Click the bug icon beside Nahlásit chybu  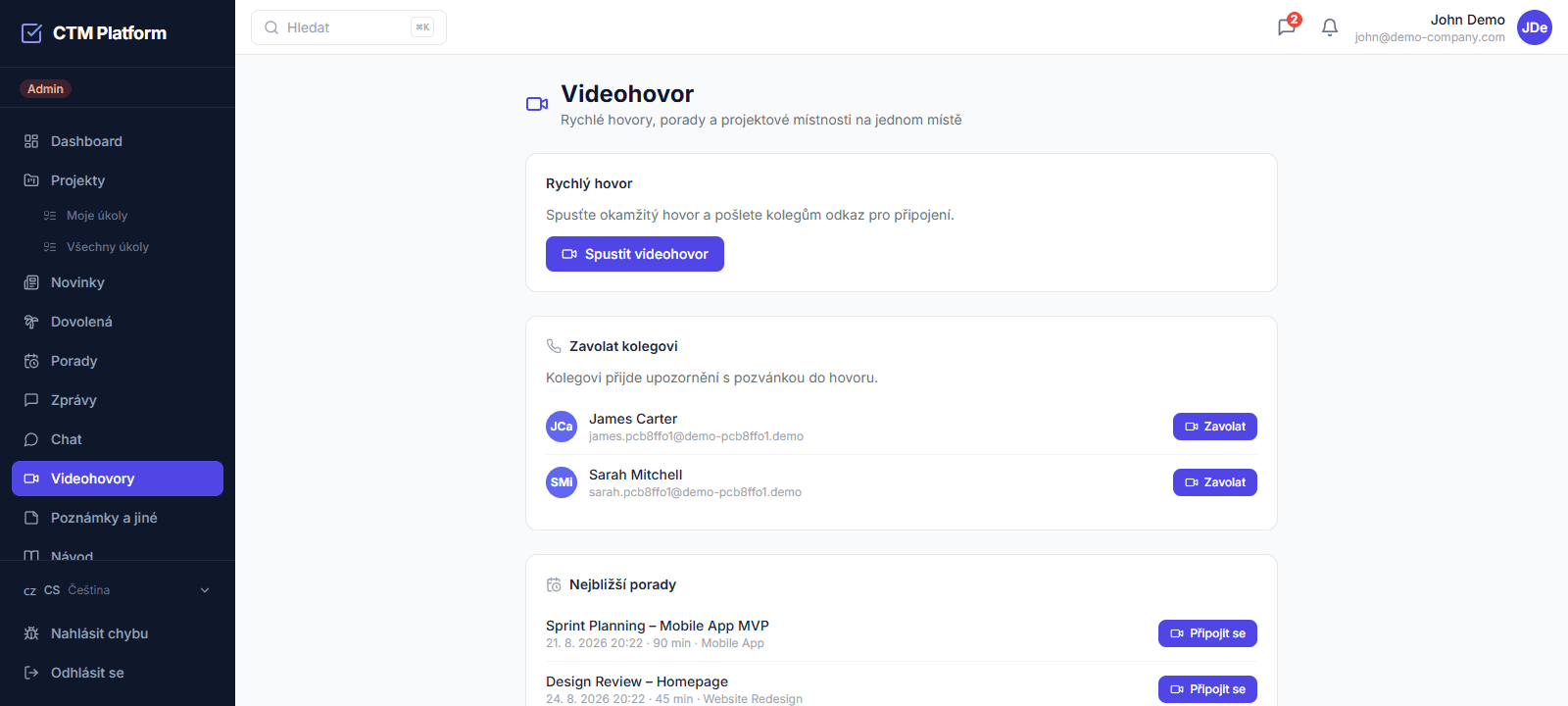click(x=31, y=633)
